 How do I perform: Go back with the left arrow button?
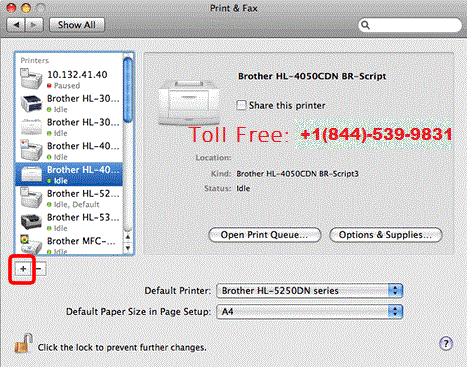[x=16, y=25]
